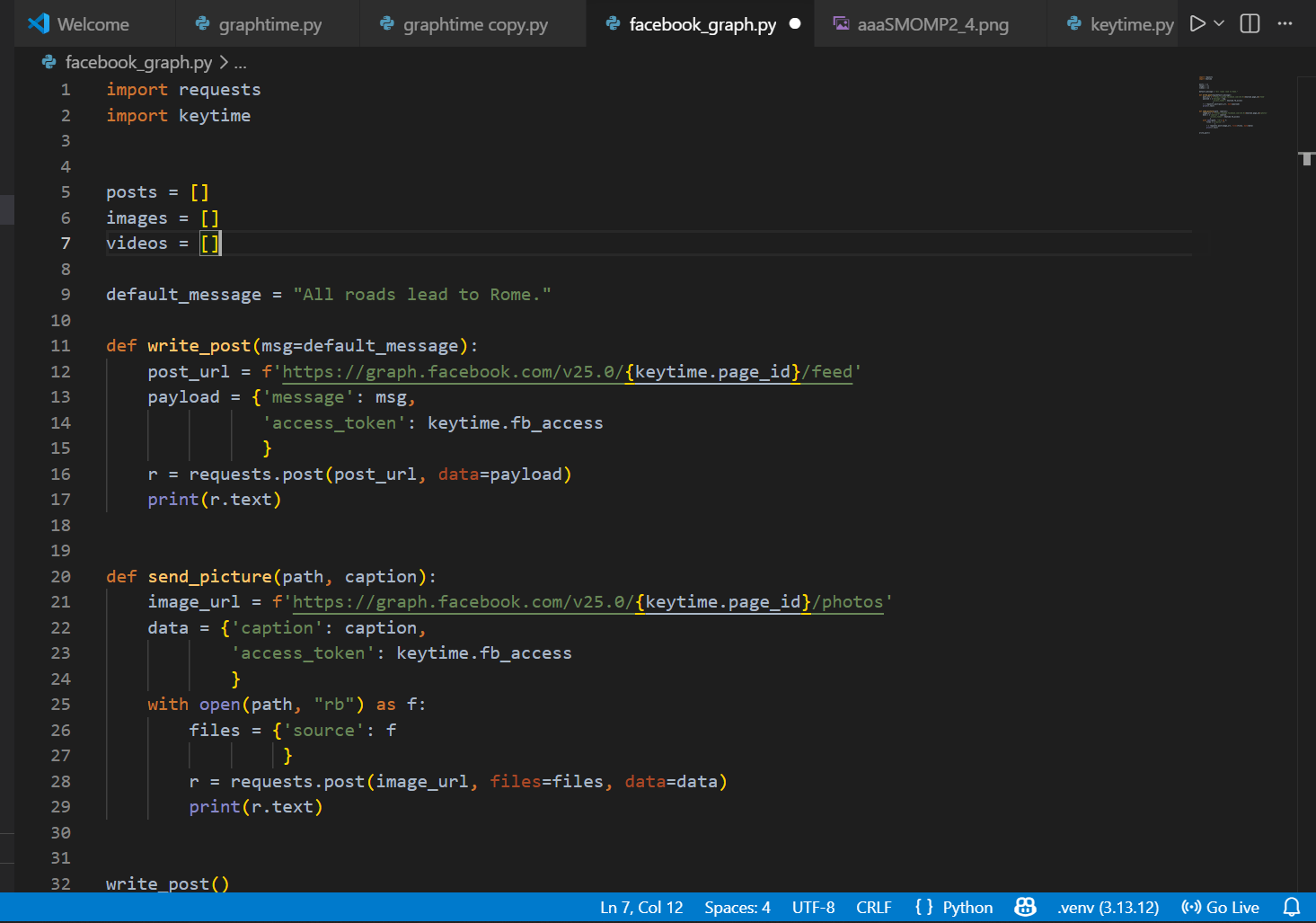Click the breadcrumb Python file icon

click(x=49, y=62)
